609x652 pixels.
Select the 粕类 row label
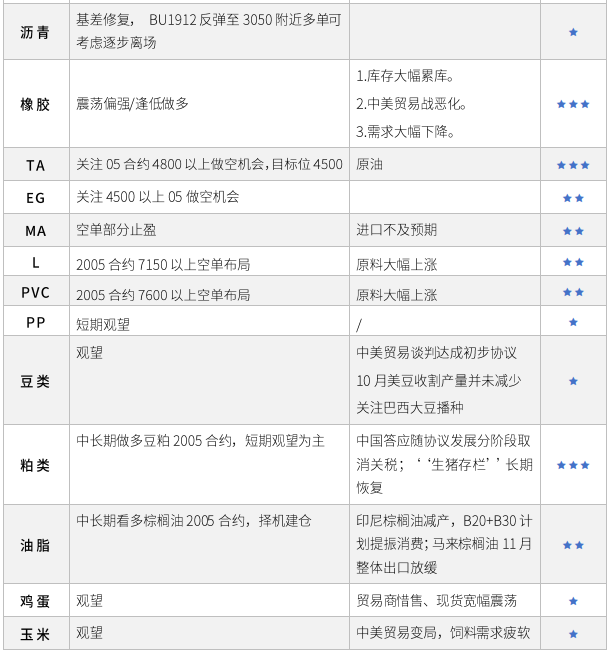(35, 465)
